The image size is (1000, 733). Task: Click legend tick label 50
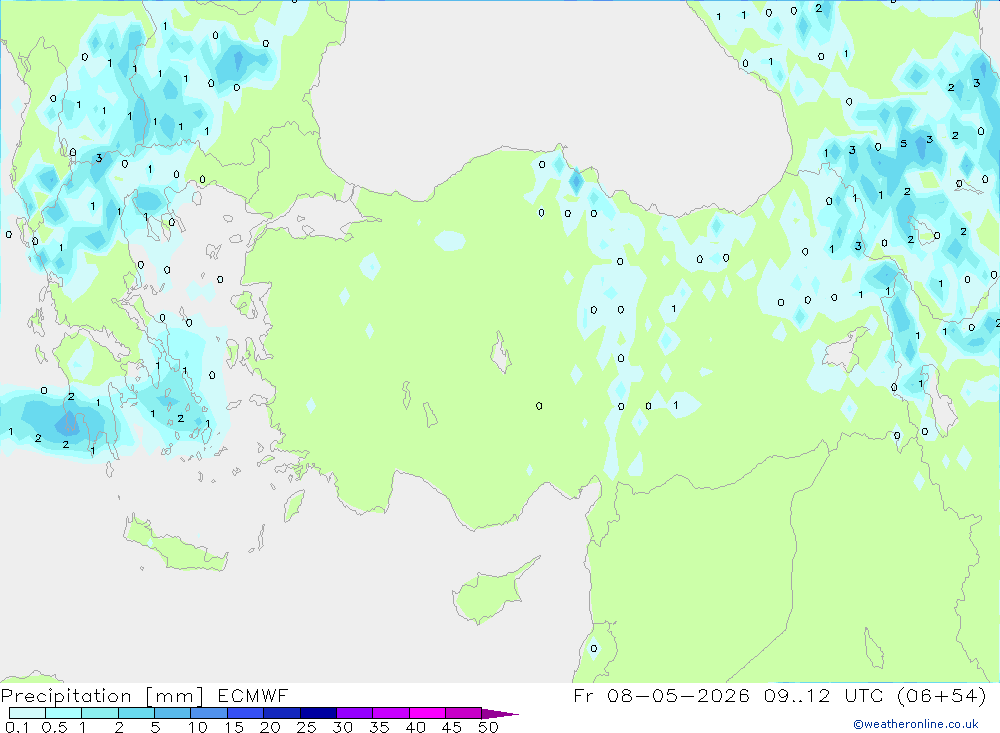pos(488,727)
